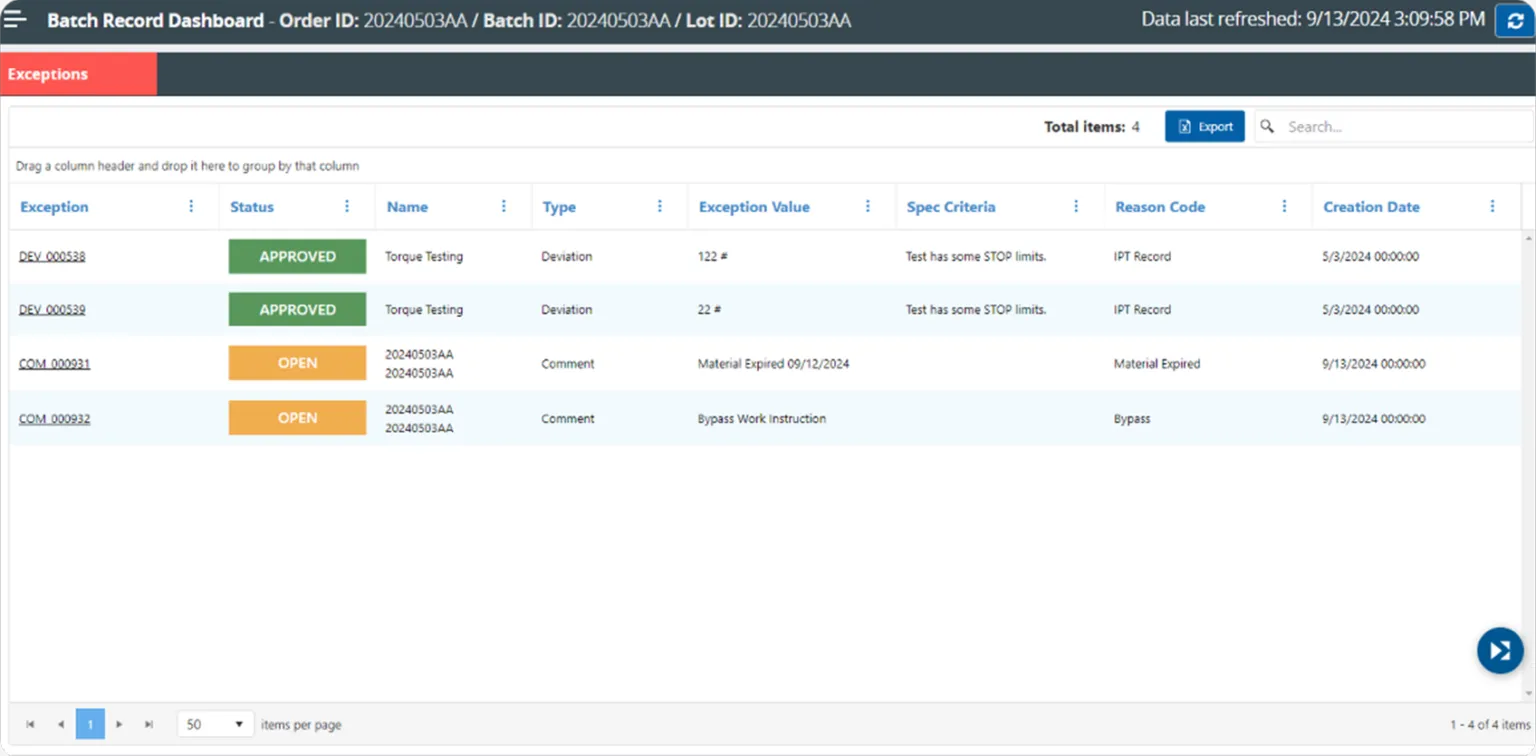Open exception DEV_000539
1536x756 pixels.
pyautogui.click(x=52, y=310)
